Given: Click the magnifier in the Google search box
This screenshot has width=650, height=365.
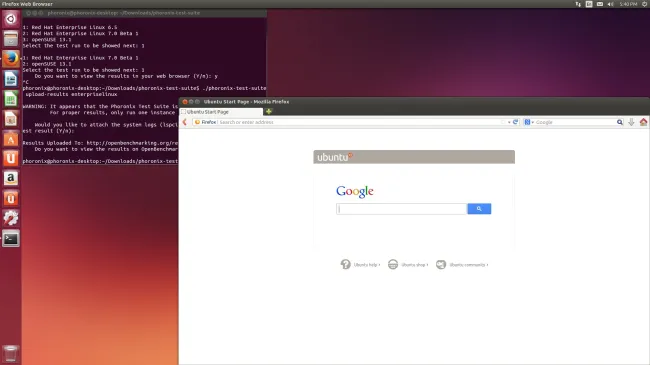Looking at the screenshot, I should tap(620, 122).
